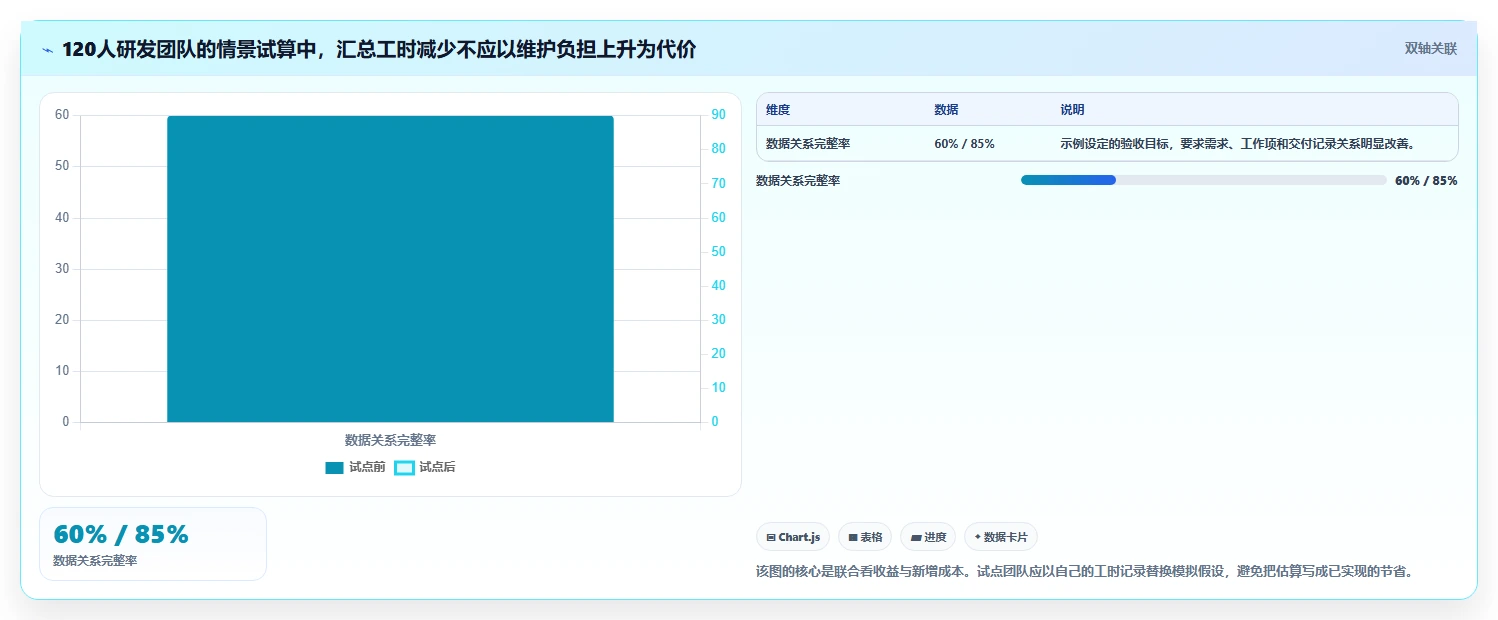Click the page title about 120人研发团队
The width and height of the screenshot is (1498, 620).
click(x=379, y=49)
